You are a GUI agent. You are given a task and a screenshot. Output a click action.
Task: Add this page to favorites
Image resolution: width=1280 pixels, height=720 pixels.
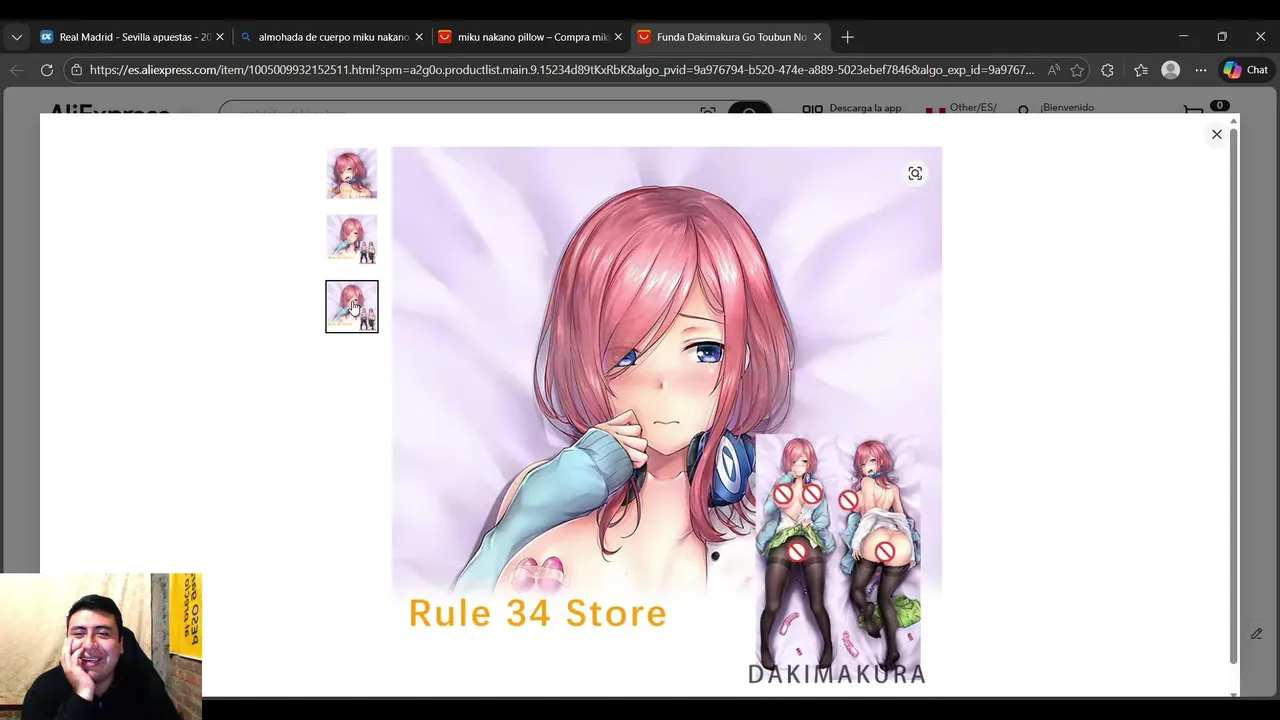tap(1077, 70)
